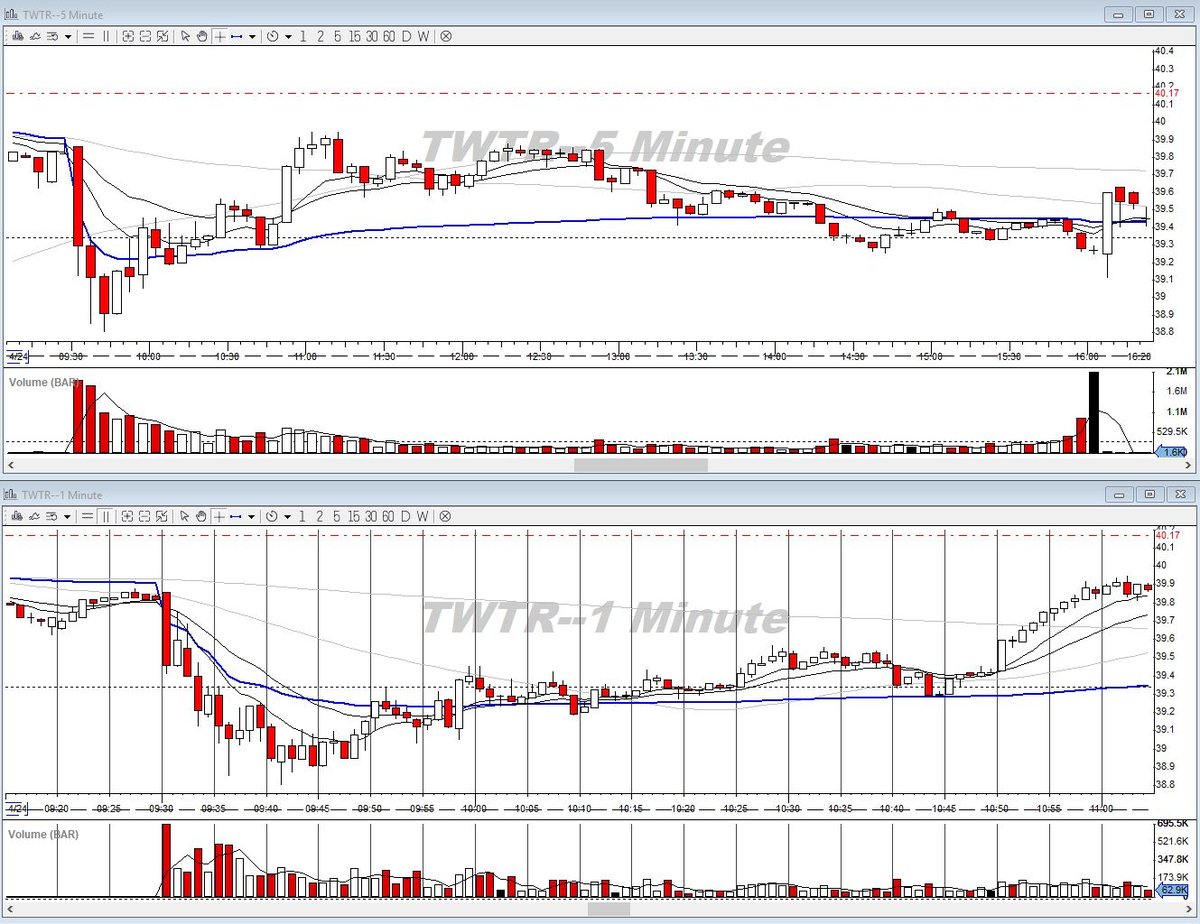Expand settings dropdown arrow in 1 Minute toolbar
The height and width of the screenshot is (924, 1200).
(x=68, y=516)
